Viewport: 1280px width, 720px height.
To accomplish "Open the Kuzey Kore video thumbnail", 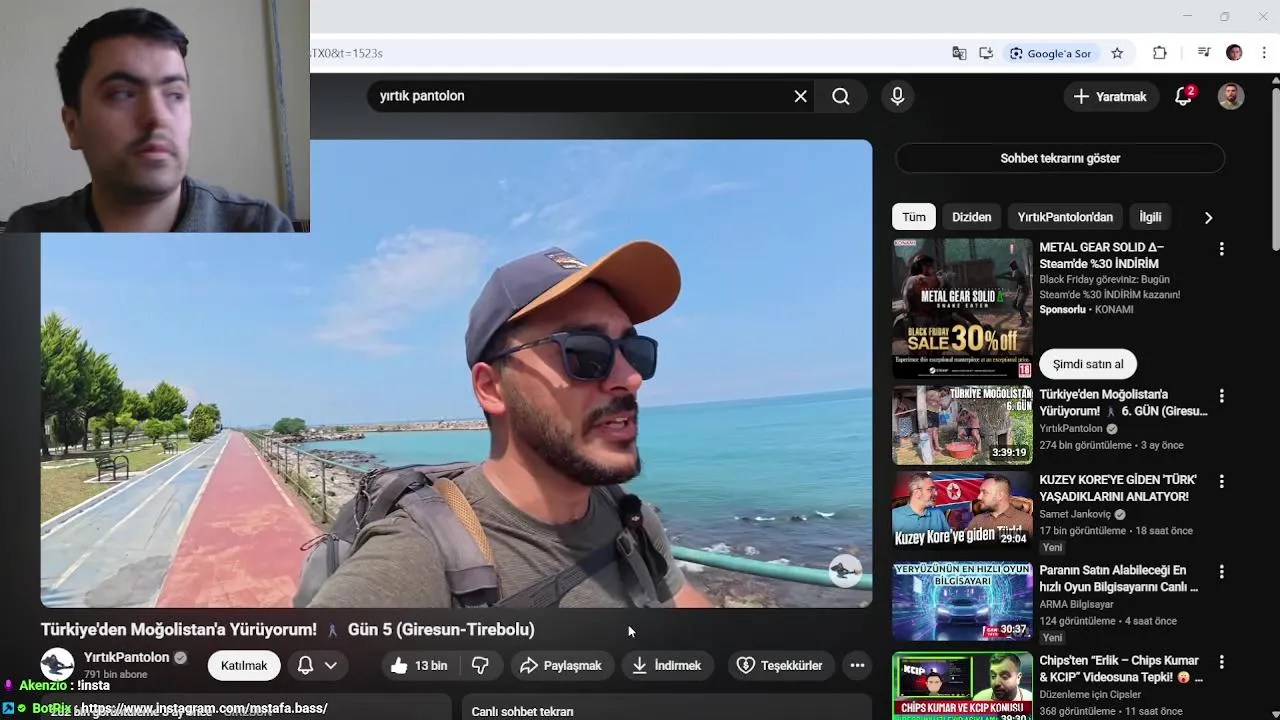I will pos(962,510).
